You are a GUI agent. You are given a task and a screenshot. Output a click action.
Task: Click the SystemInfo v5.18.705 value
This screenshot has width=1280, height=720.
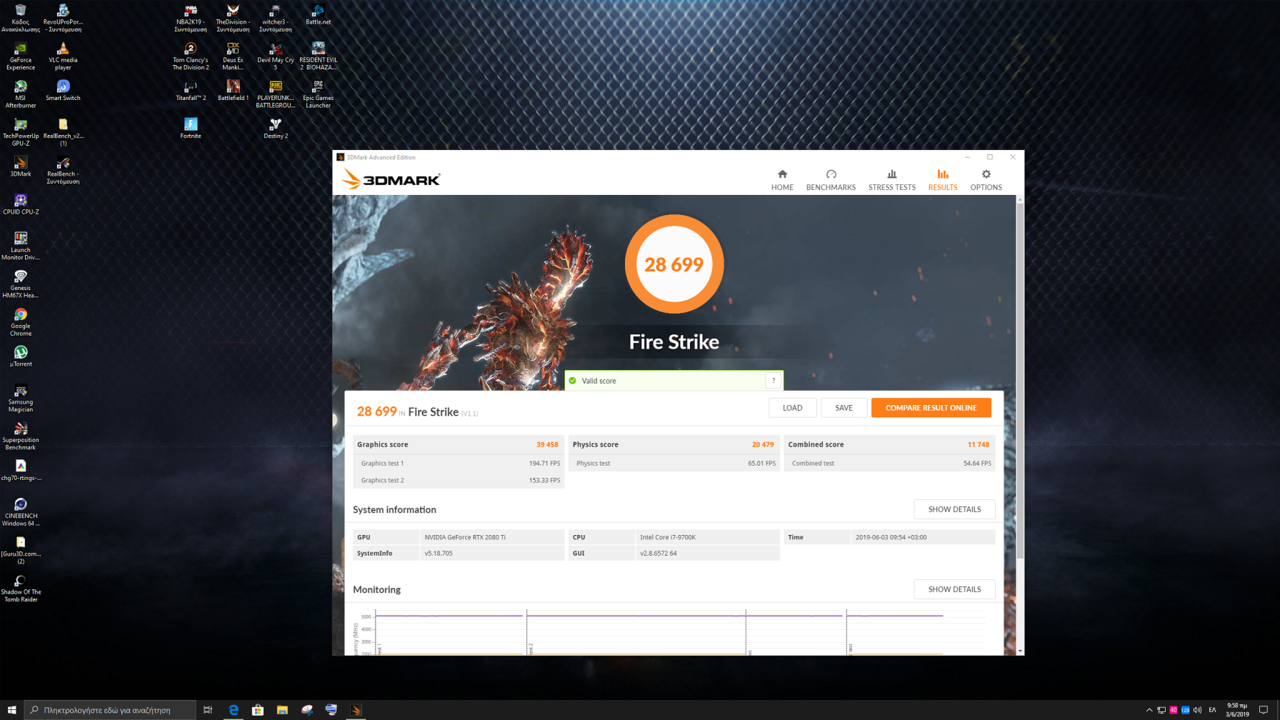click(x=438, y=553)
